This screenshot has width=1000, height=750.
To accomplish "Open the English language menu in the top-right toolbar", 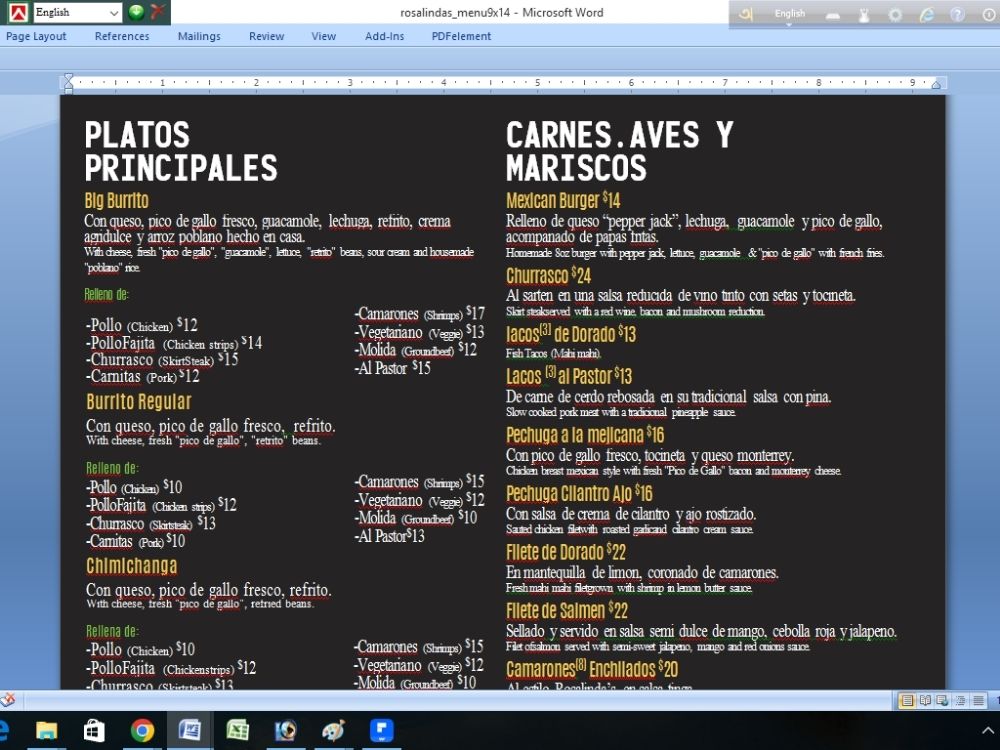I will coord(790,13).
